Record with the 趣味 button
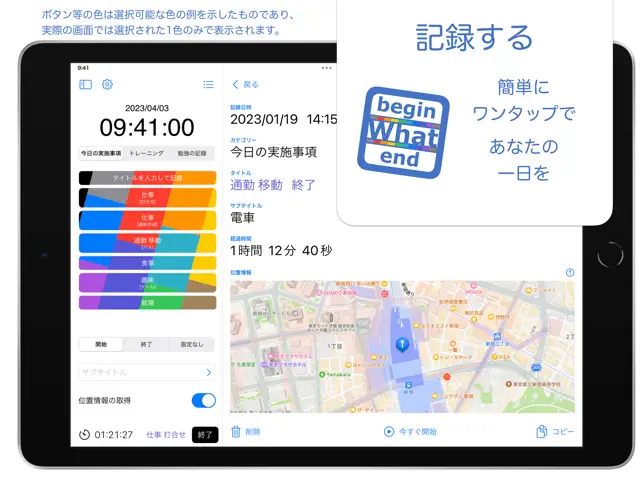This screenshot has width=643, height=482. pos(147,283)
